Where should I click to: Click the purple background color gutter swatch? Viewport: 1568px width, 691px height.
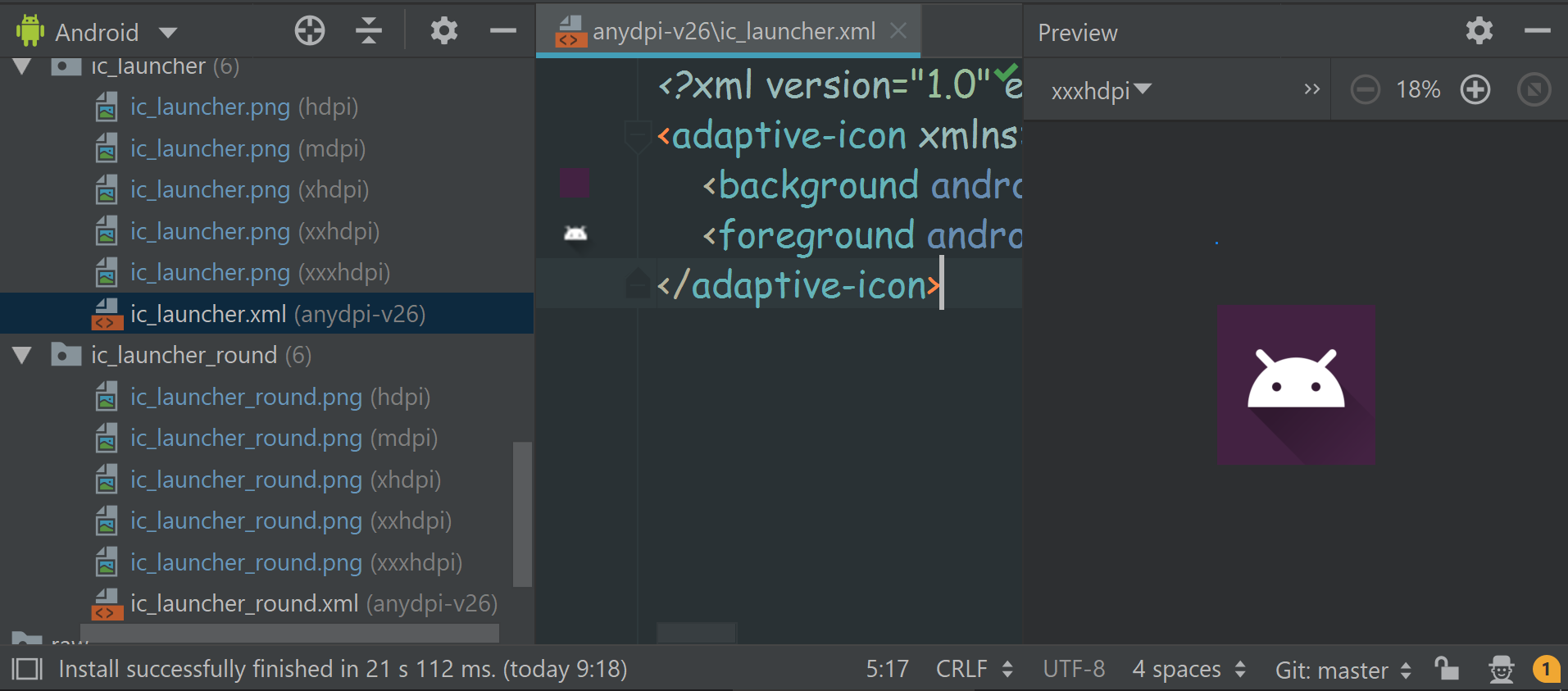coord(575,184)
